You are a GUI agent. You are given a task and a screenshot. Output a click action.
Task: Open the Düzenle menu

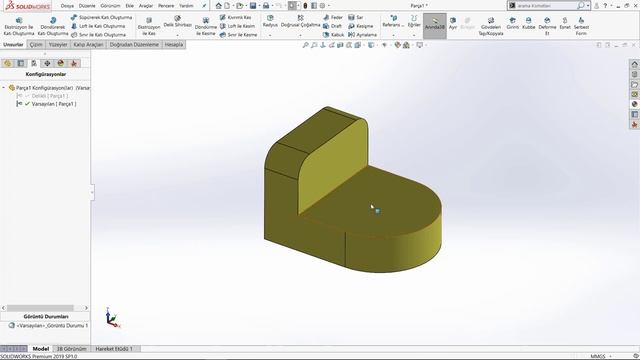click(x=87, y=6)
